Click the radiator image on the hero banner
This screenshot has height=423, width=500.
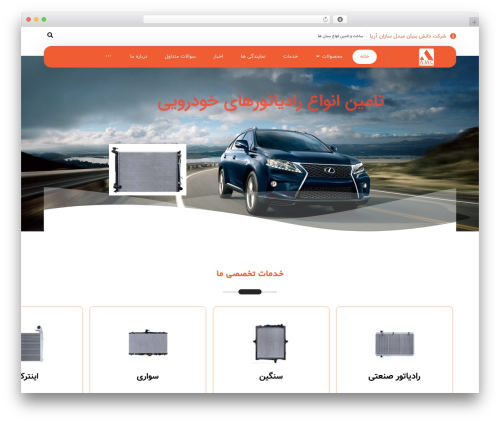[x=148, y=170]
